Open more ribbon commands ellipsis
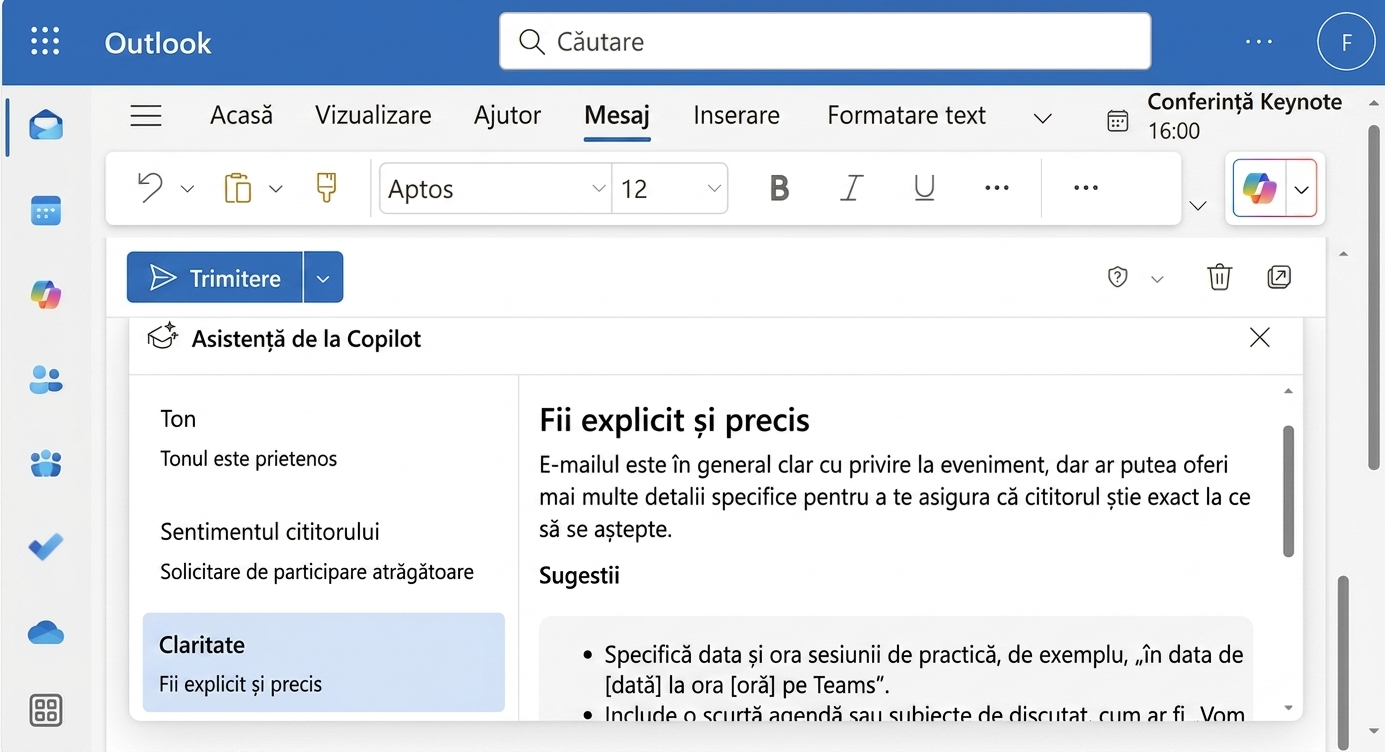The height and width of the screenshot is (752, 1385). coord(1086,188)
